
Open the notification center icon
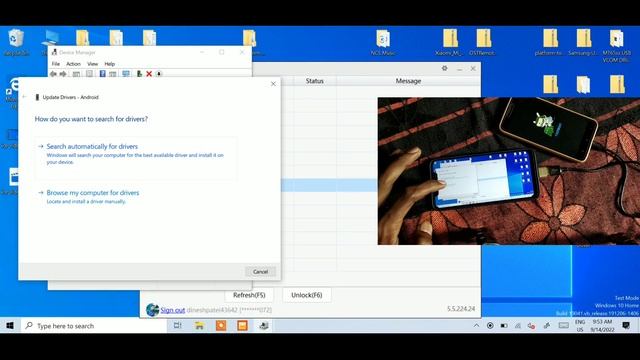pyautogui.click(x=626, y=326)
